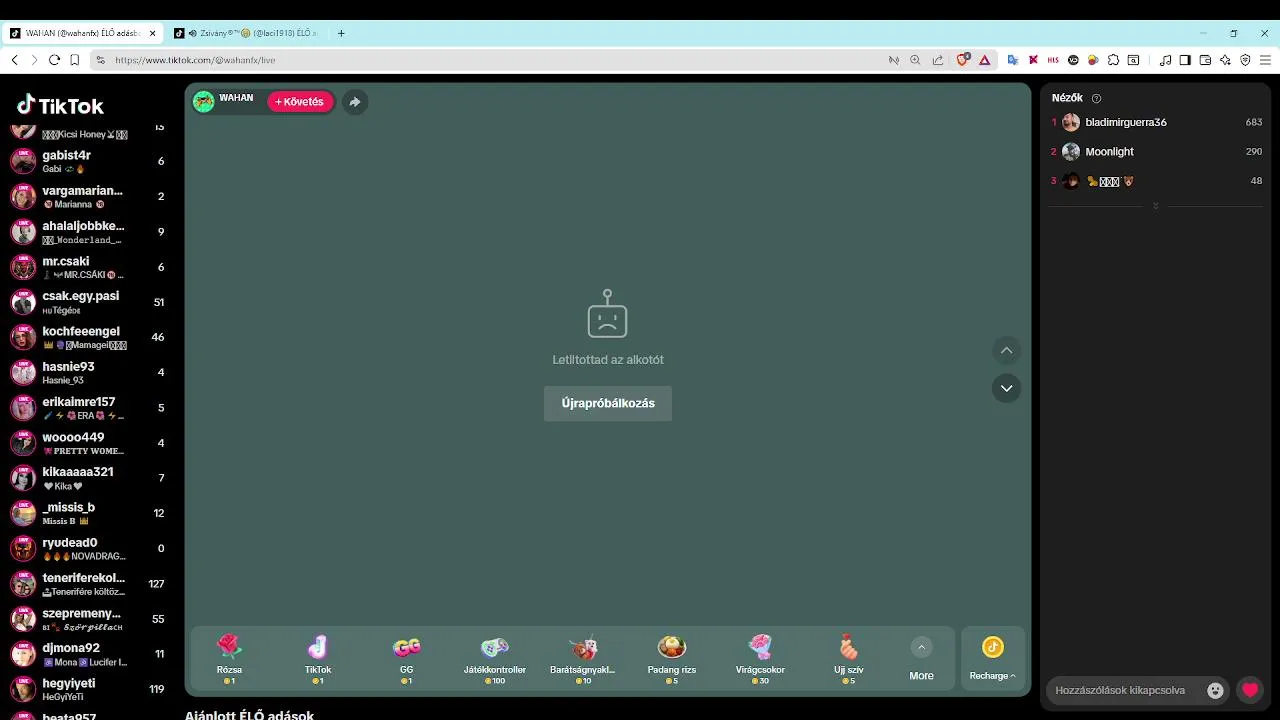Click the Nézők help question mark icon
1280x720 pixels.
(x=1096, y=98)
